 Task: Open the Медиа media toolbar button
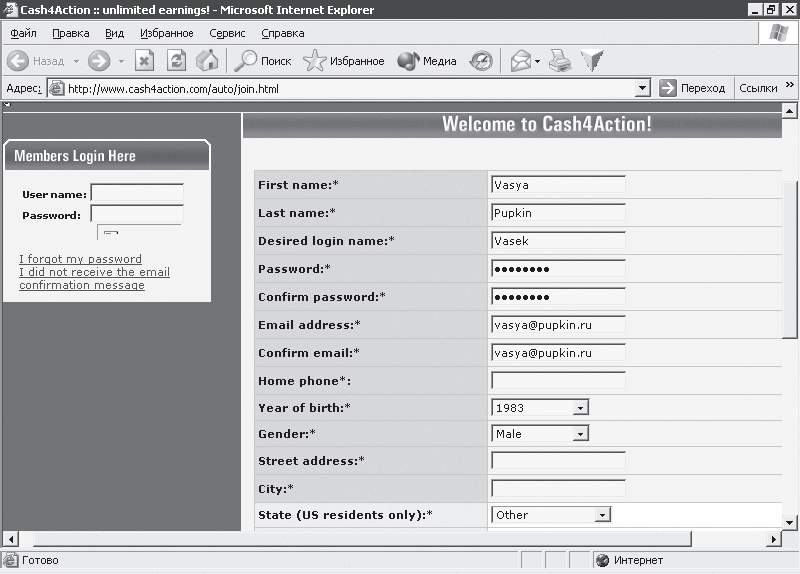point(427,61)
